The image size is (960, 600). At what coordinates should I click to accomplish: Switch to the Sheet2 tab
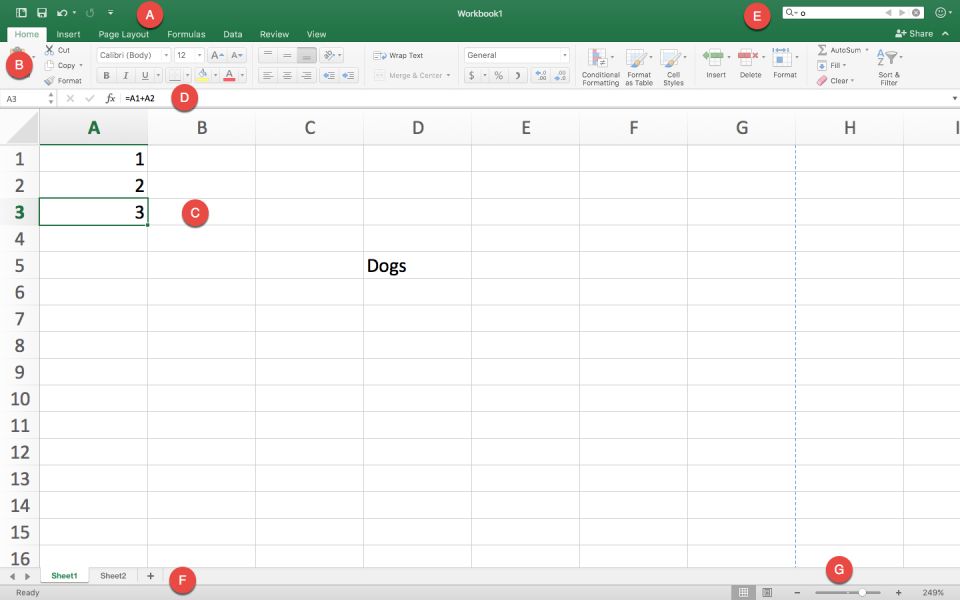(112, 575)
